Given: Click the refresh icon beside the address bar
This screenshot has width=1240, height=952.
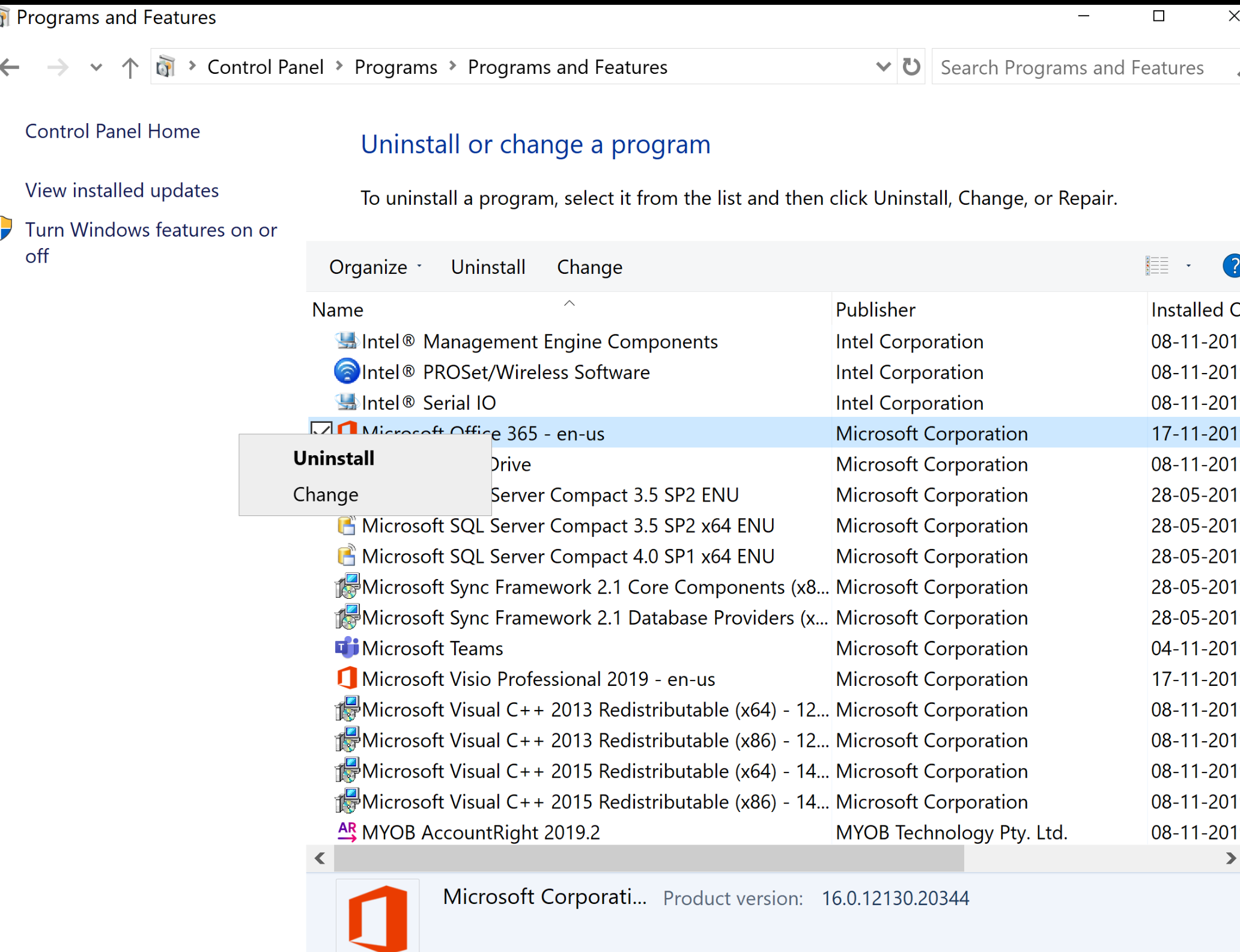Looking at the screenshot, I should pos(911,67).
